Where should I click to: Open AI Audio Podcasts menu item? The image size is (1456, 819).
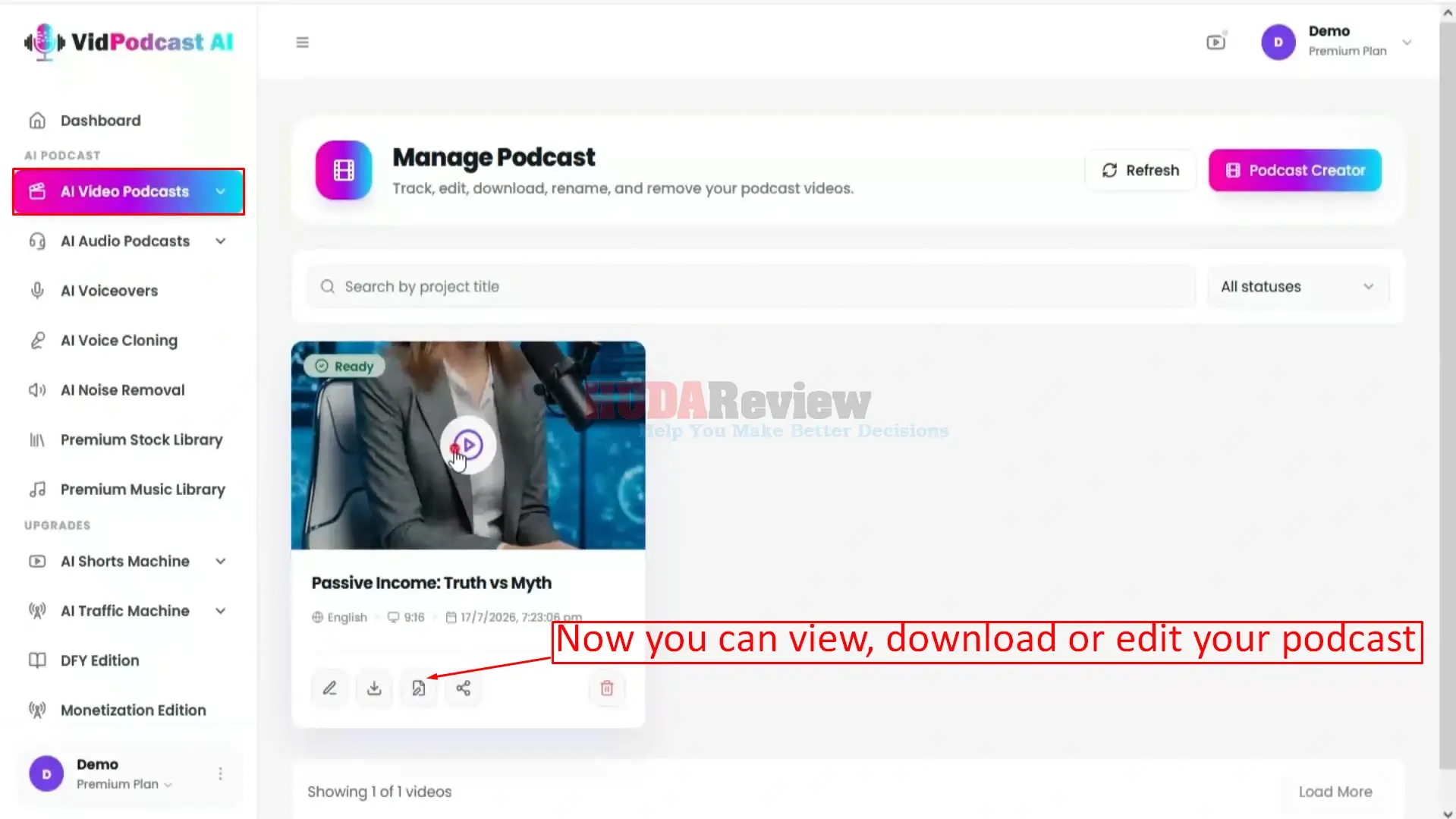(x=125, y=241)
